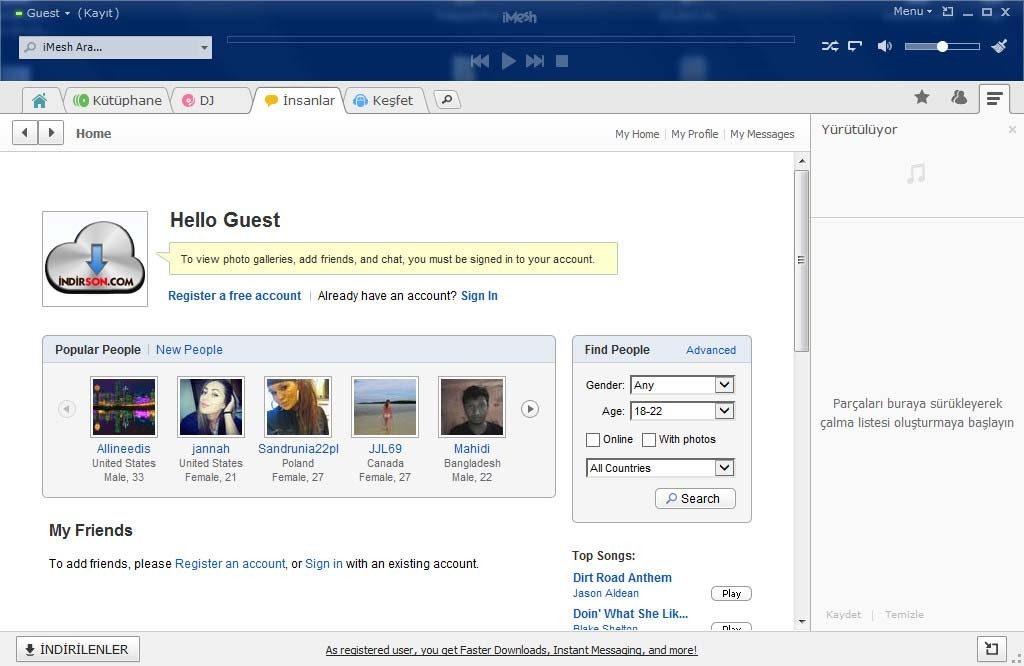
Task: Adjust the volume slider
Action: click(942, 46)
